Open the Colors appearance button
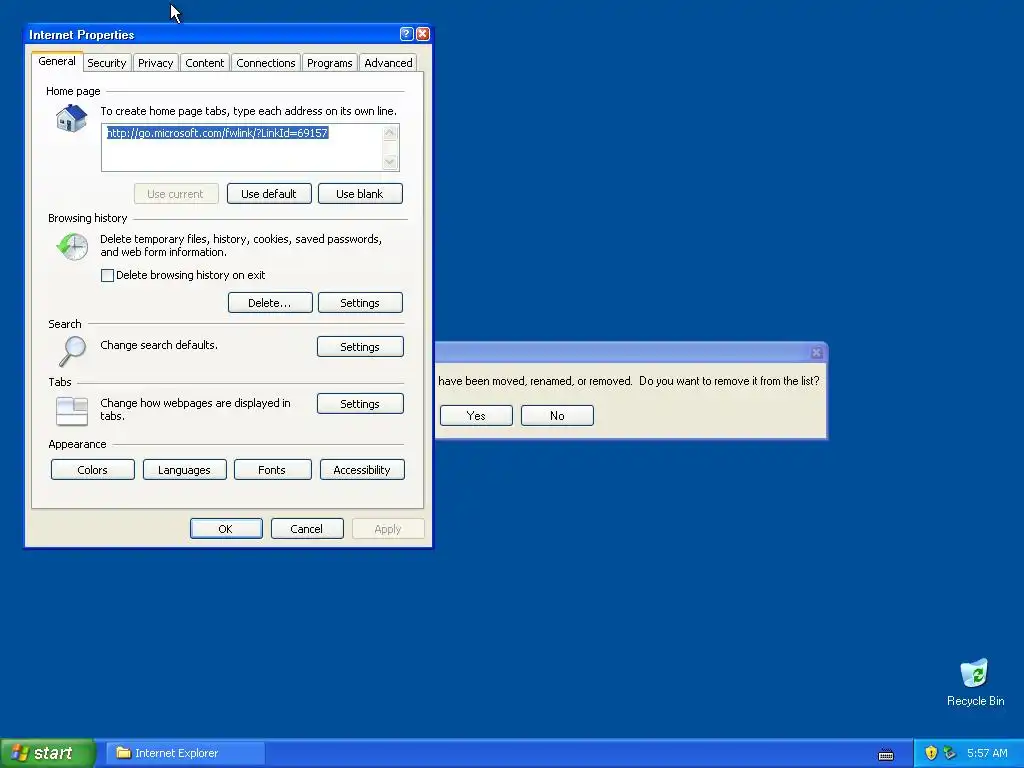 93,470
